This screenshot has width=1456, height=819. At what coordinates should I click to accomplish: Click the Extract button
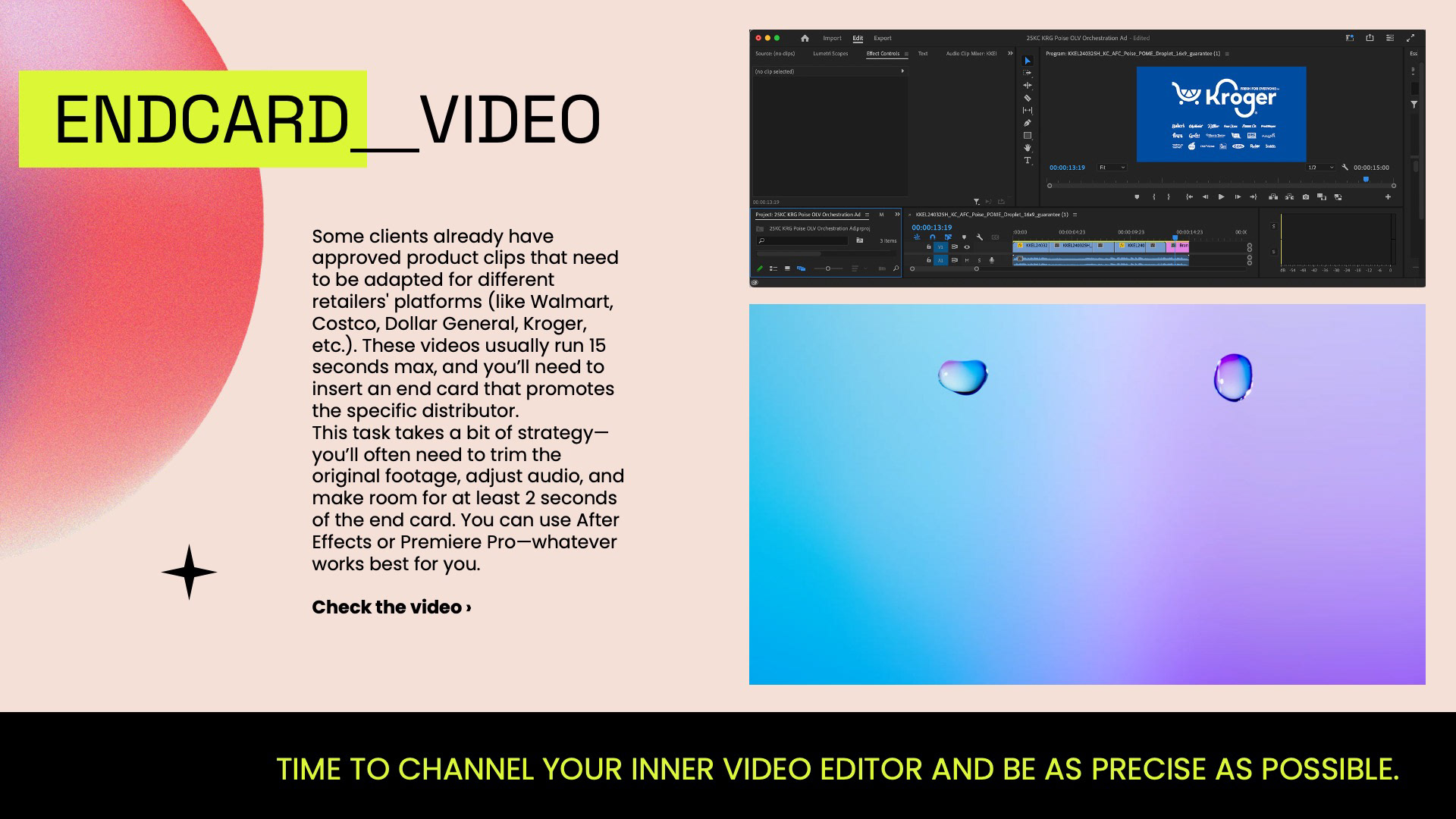(1289, 197)
